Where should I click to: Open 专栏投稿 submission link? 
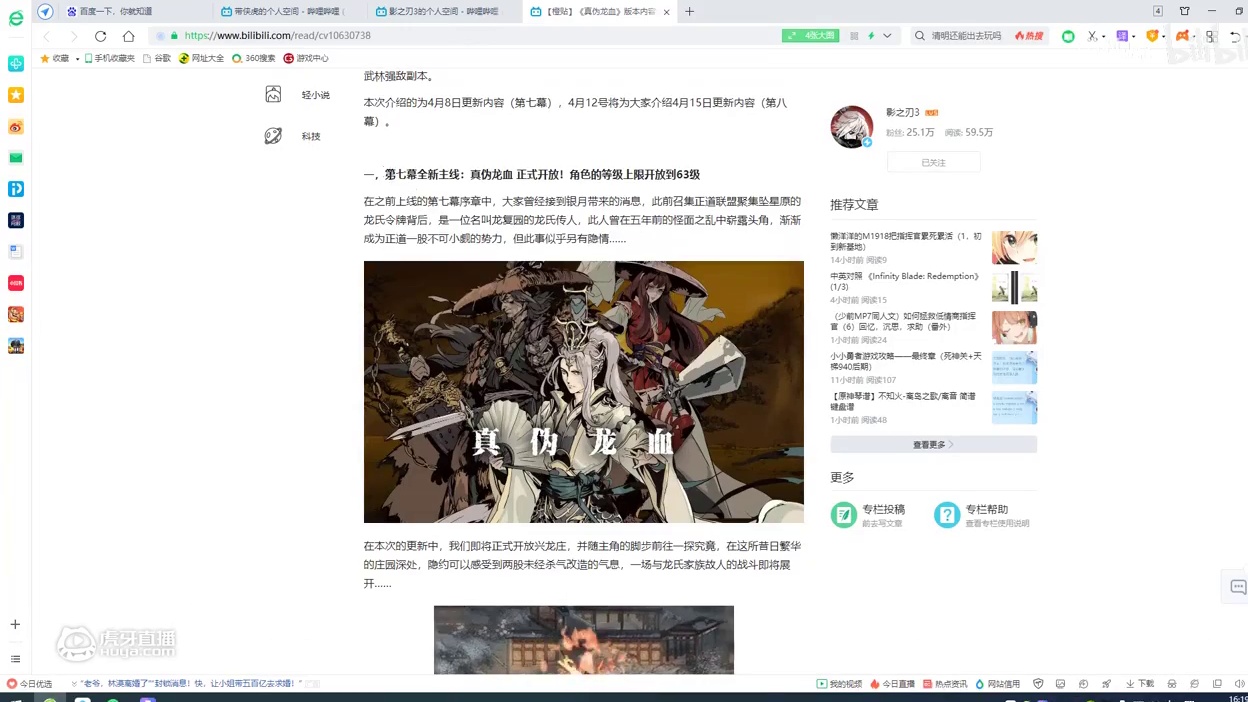coord(868,515)
